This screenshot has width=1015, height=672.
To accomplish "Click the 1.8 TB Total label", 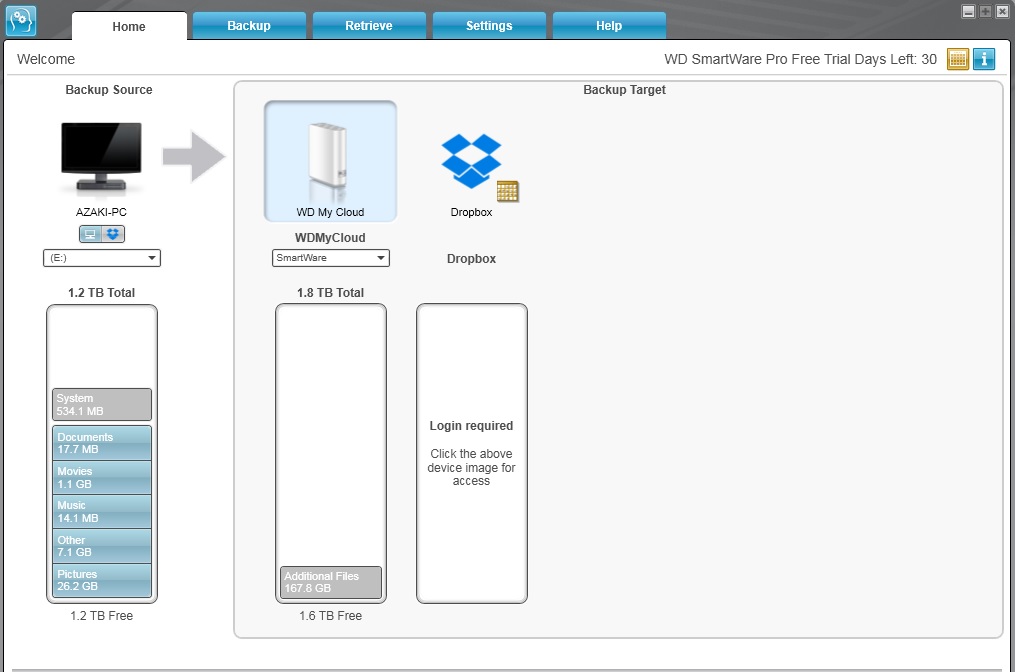I will pos(330,293).
